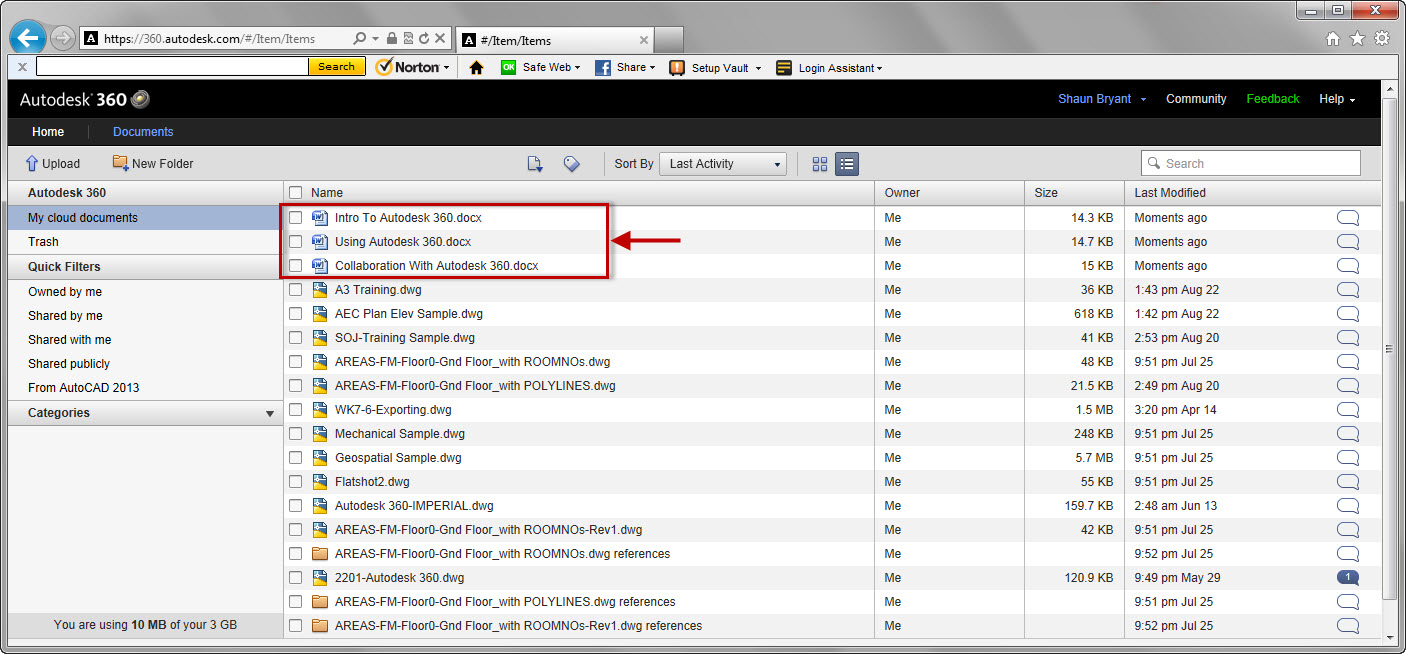Open the comment bubble for Intro To Autodesk 360.docx
This screenshot has height=654, width=1406.
click(x=1347, y=217)
